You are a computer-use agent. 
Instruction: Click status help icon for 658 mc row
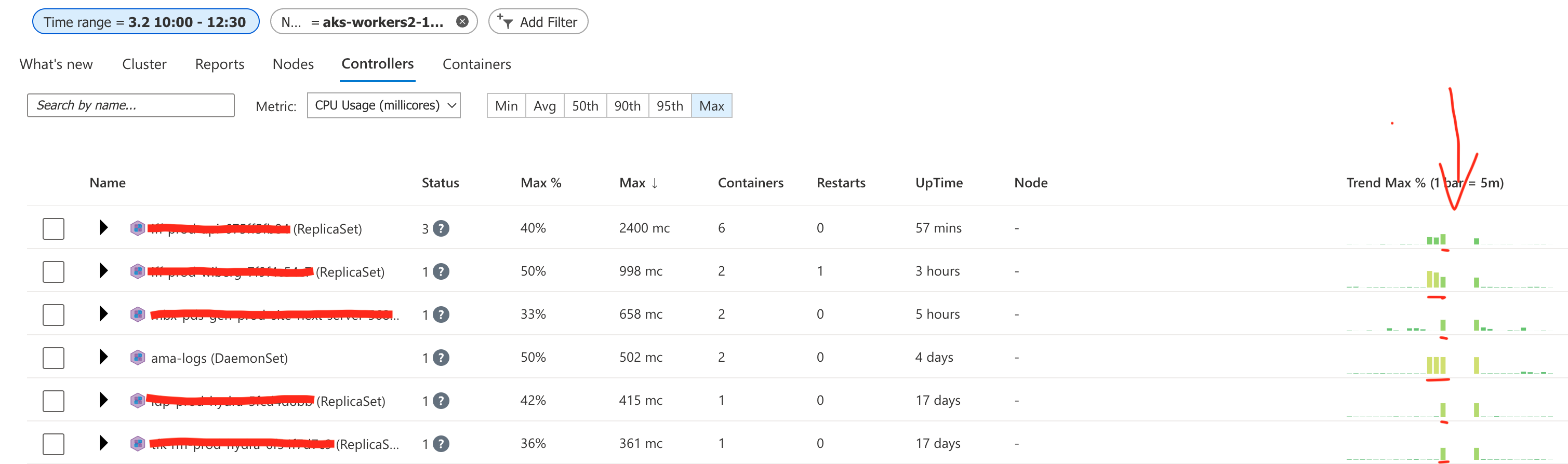(441, 315)
